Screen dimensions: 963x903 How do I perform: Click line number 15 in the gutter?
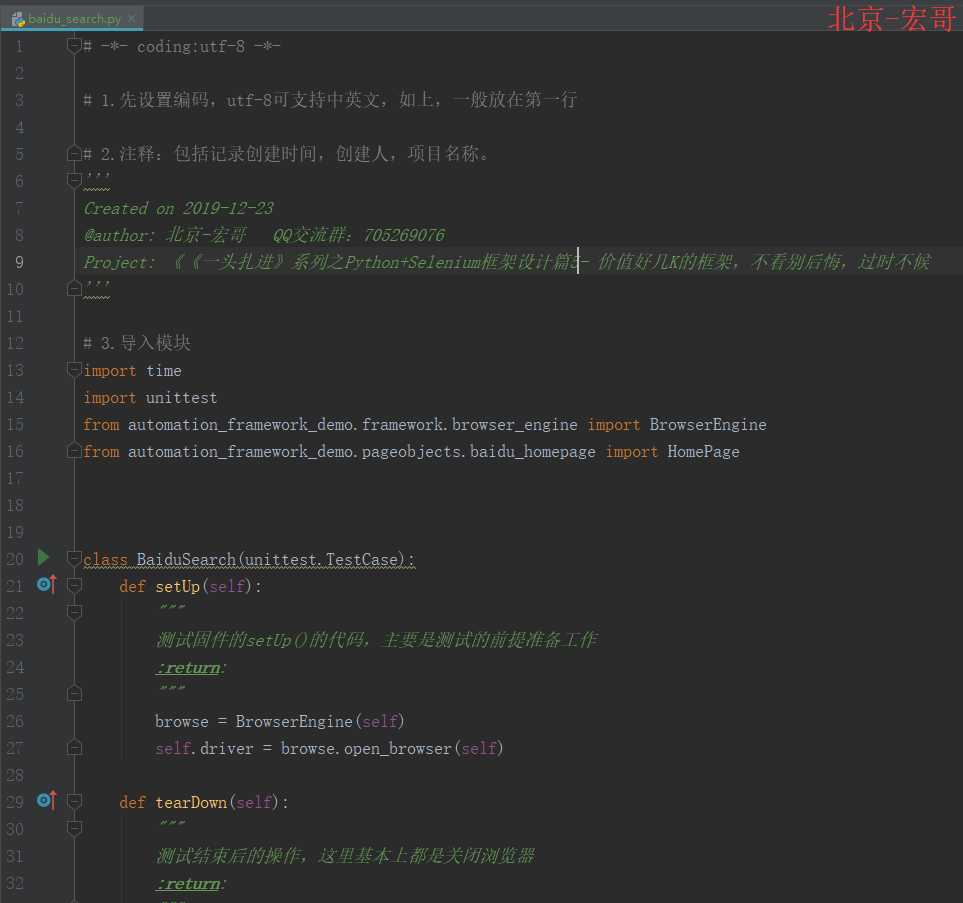pos(15,424)
